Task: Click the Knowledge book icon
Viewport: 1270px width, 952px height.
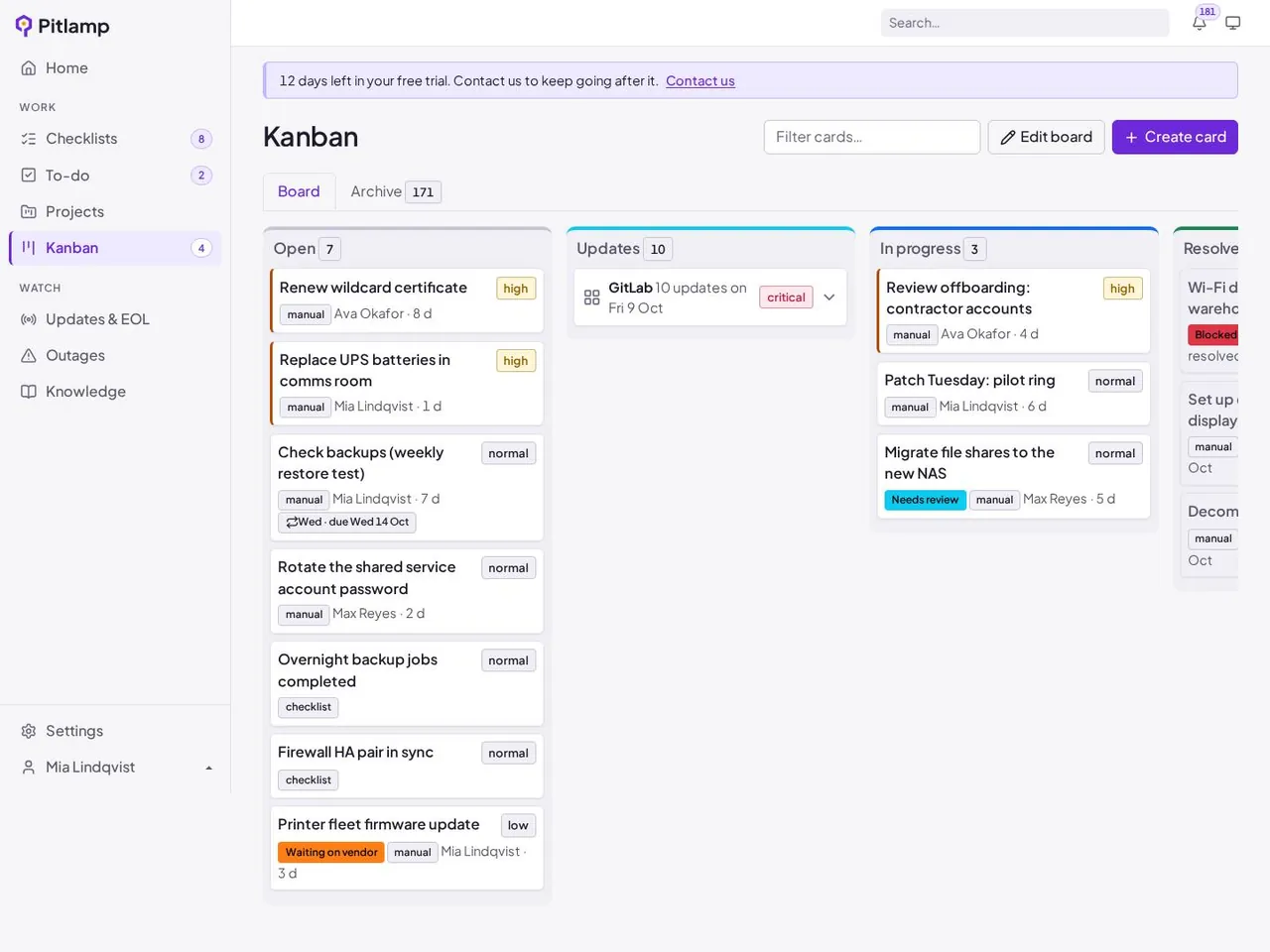Action: point(29,392)
